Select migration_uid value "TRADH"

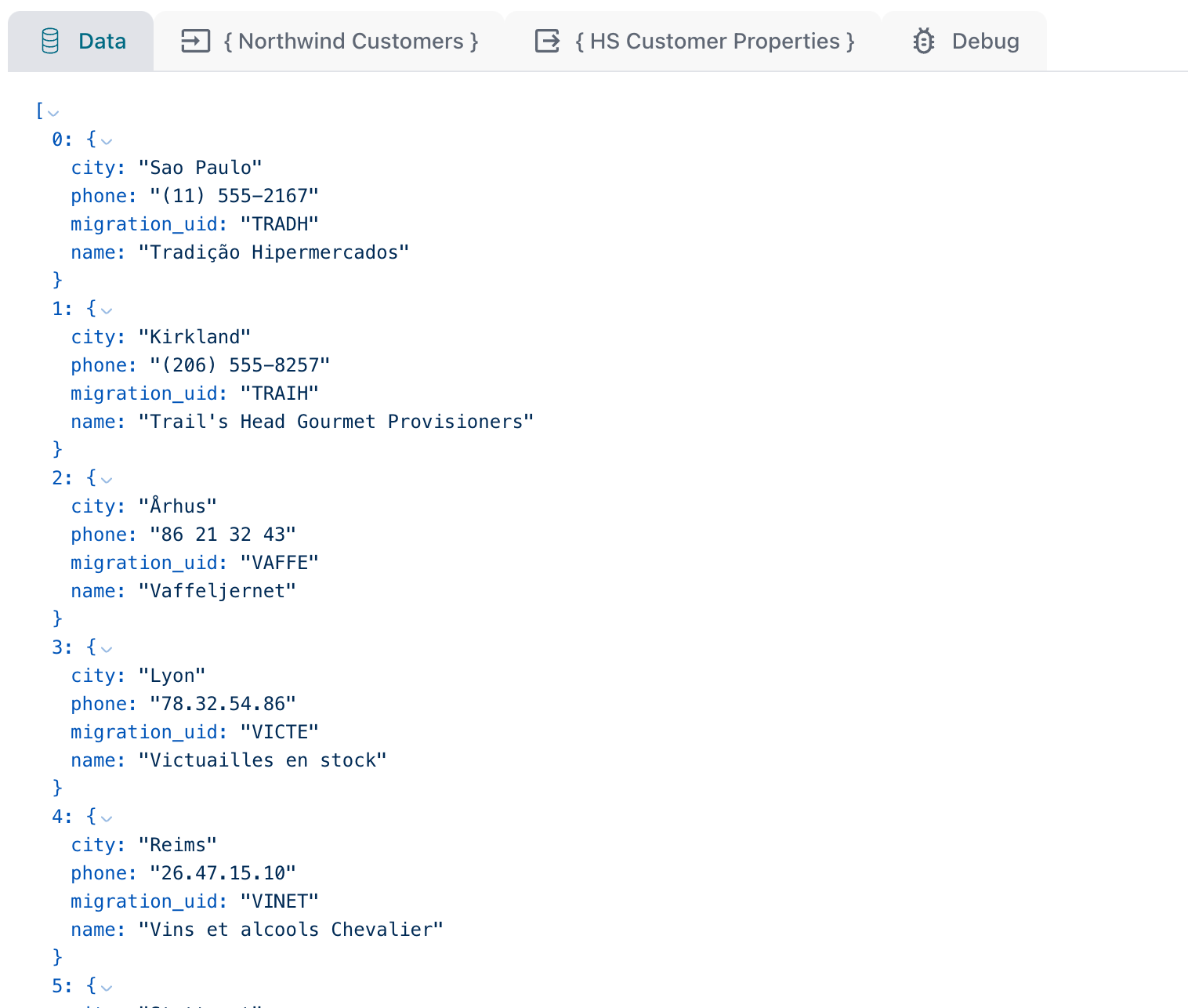pos(280,224)
